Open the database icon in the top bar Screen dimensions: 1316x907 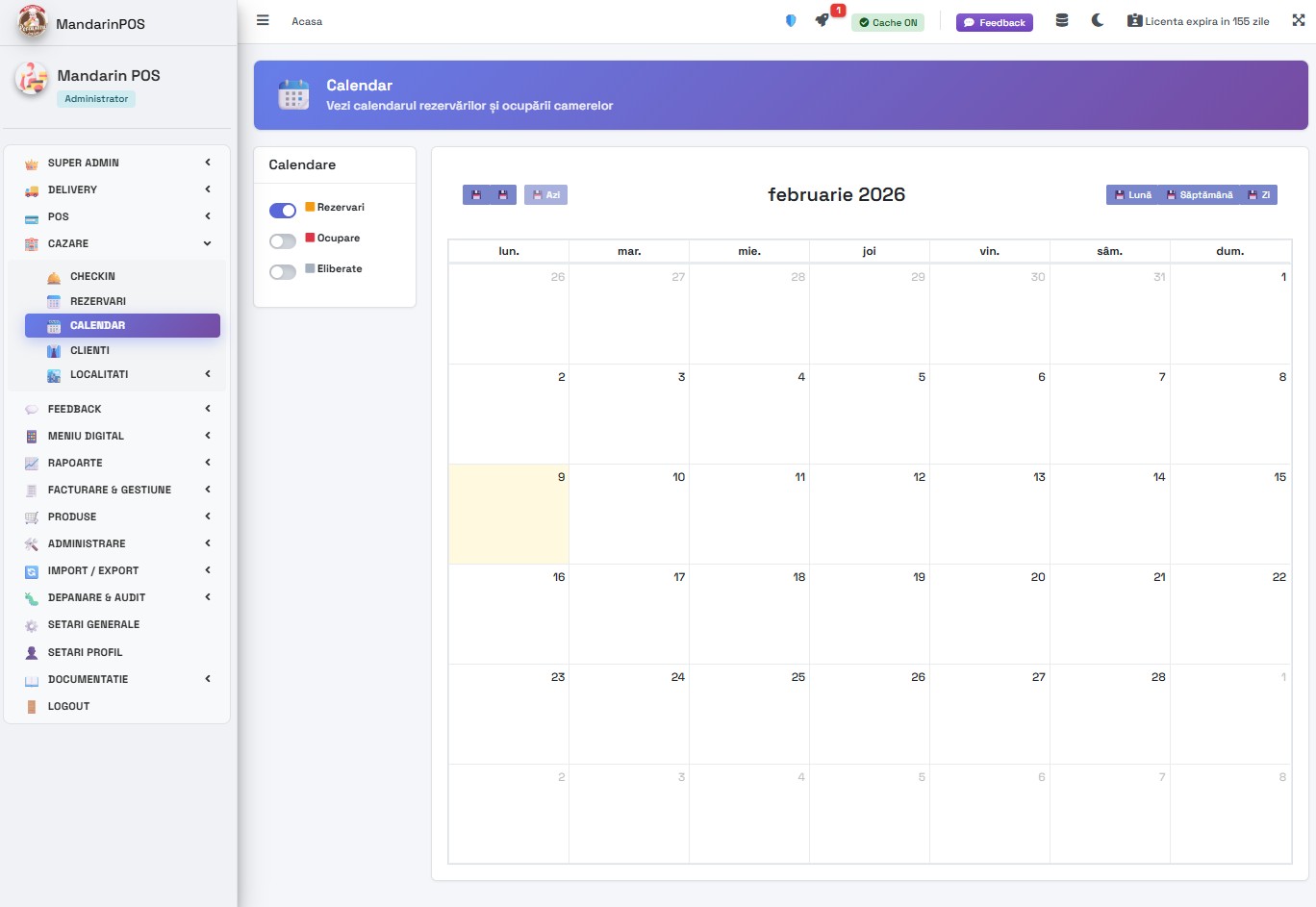[1062, 19]
